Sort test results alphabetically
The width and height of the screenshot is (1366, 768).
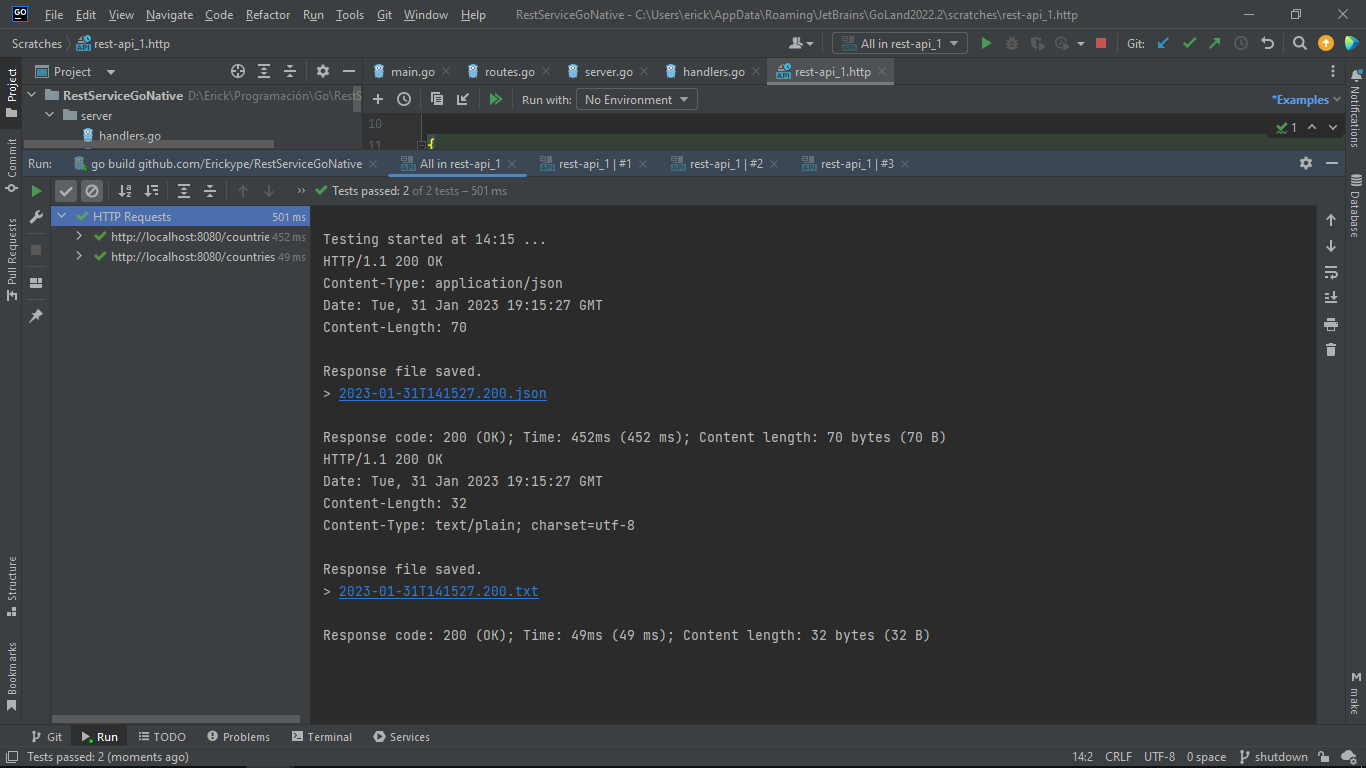[125, 190]
